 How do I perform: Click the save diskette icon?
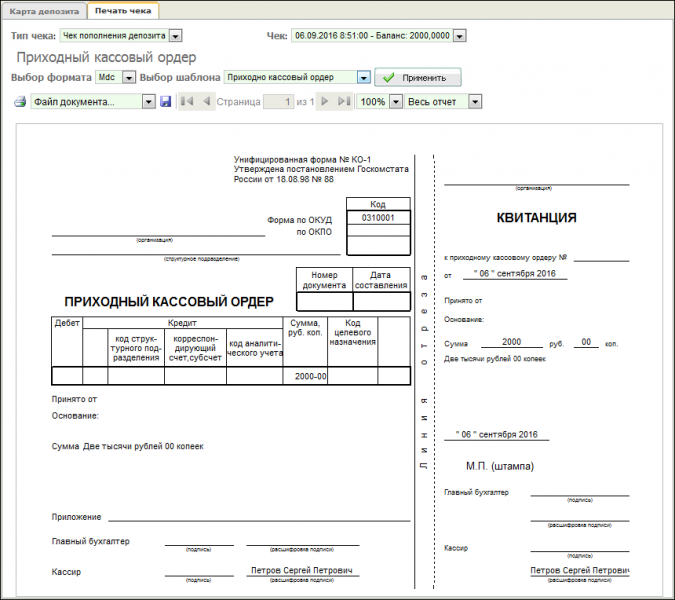[165, 102]
